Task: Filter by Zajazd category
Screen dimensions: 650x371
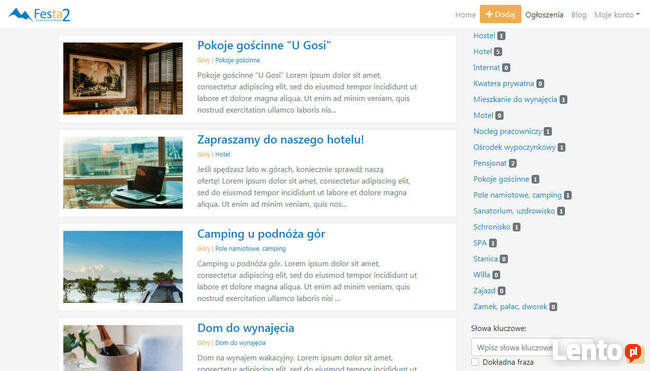Action: 484,291
